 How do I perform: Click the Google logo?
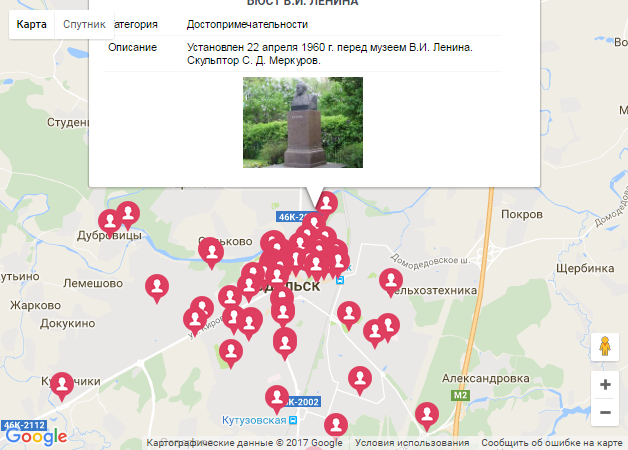click(x=36, y=437)
